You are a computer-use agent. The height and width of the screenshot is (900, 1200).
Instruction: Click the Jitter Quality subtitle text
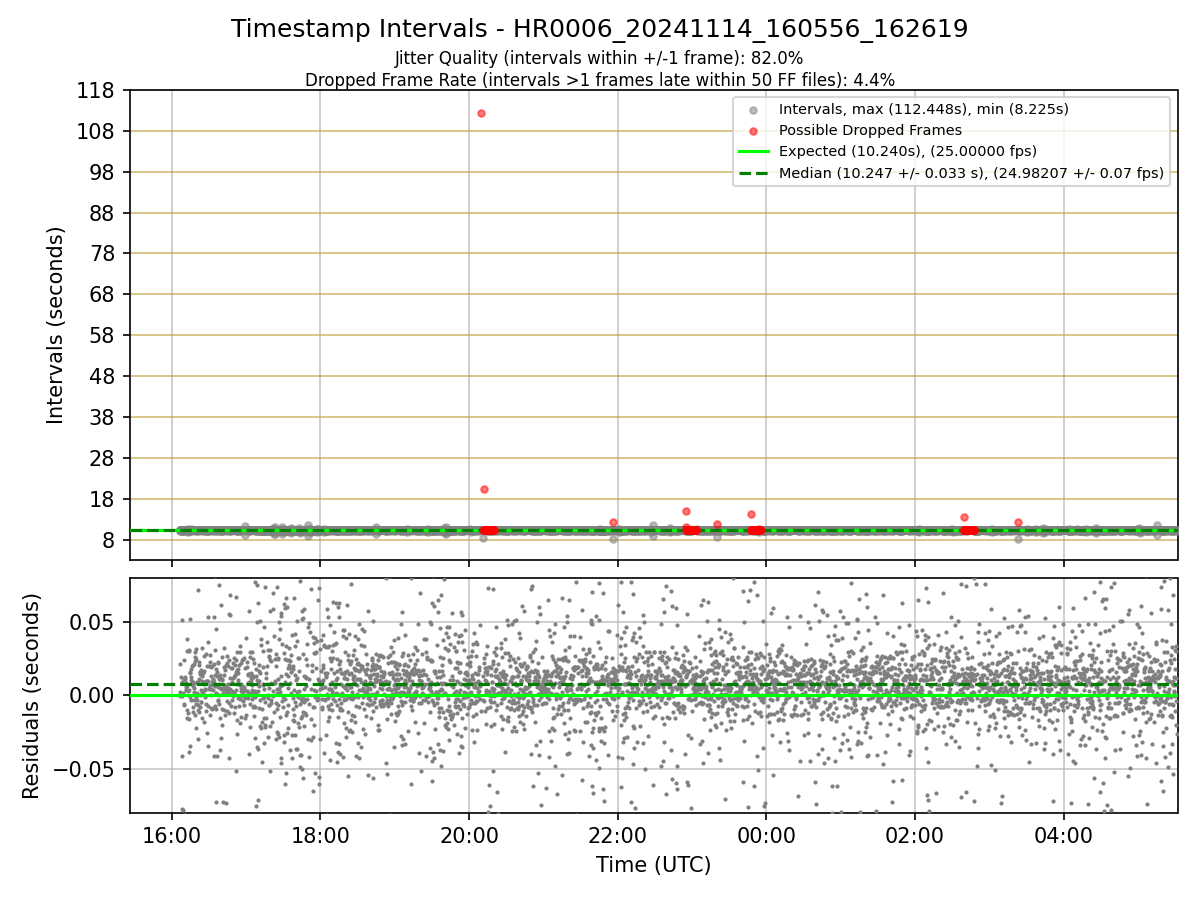click(x=599, y=58)
